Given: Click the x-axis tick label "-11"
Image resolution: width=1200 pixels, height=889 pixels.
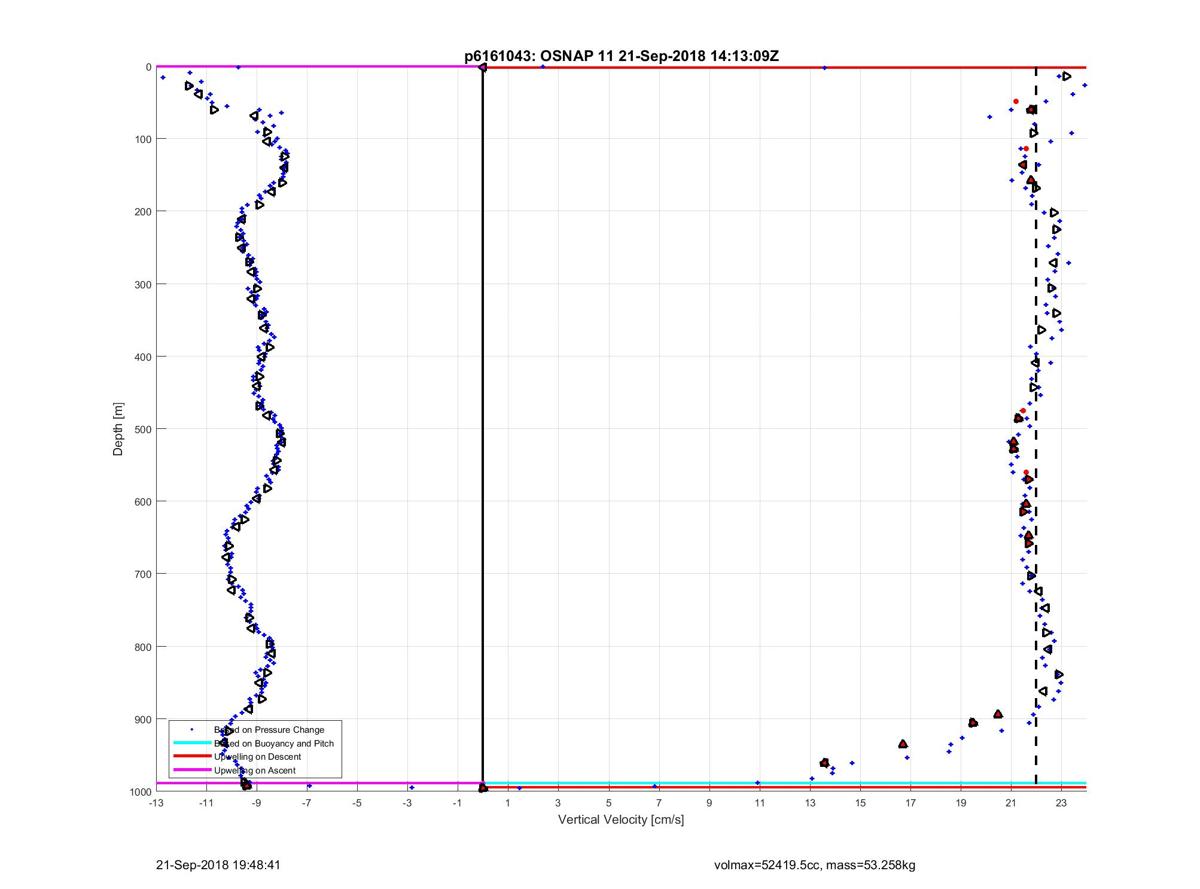Looking at the screenshot, I should pos(206,803).
